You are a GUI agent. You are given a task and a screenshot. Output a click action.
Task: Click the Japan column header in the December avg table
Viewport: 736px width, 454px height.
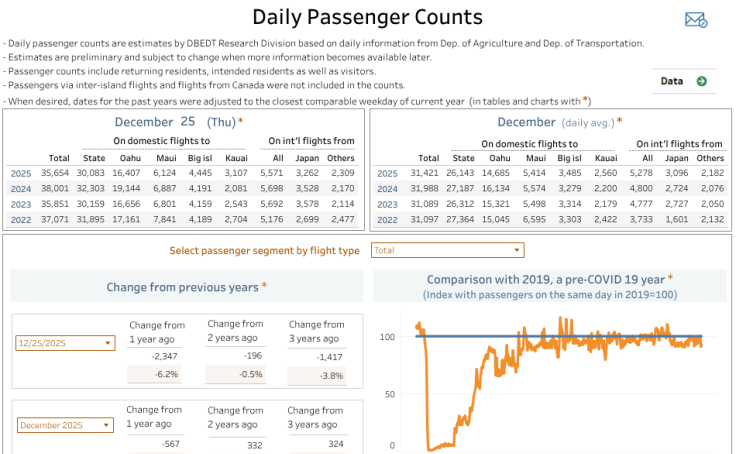click(x=677, y=158)
